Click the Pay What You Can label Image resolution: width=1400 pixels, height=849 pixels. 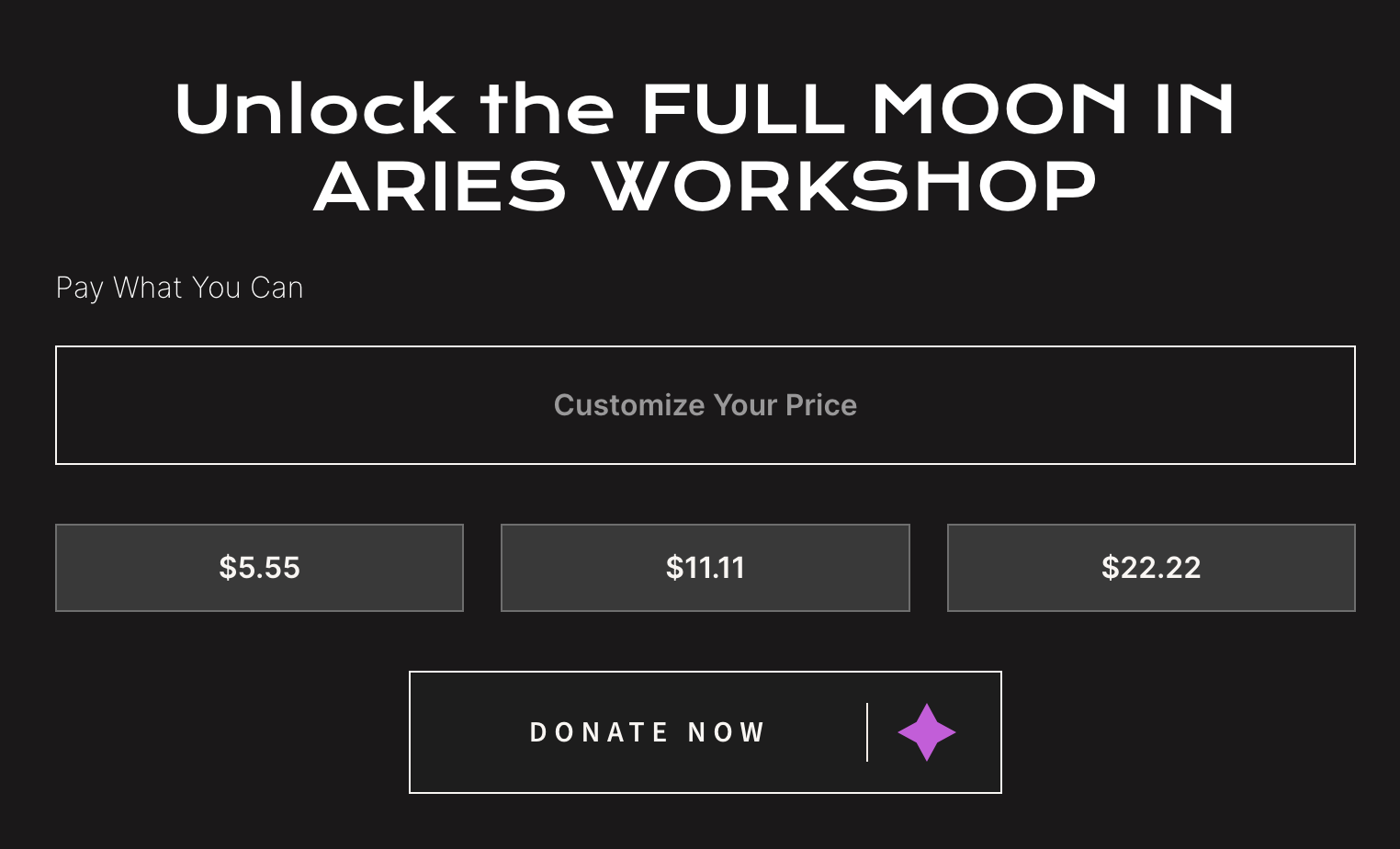point(179,288)
